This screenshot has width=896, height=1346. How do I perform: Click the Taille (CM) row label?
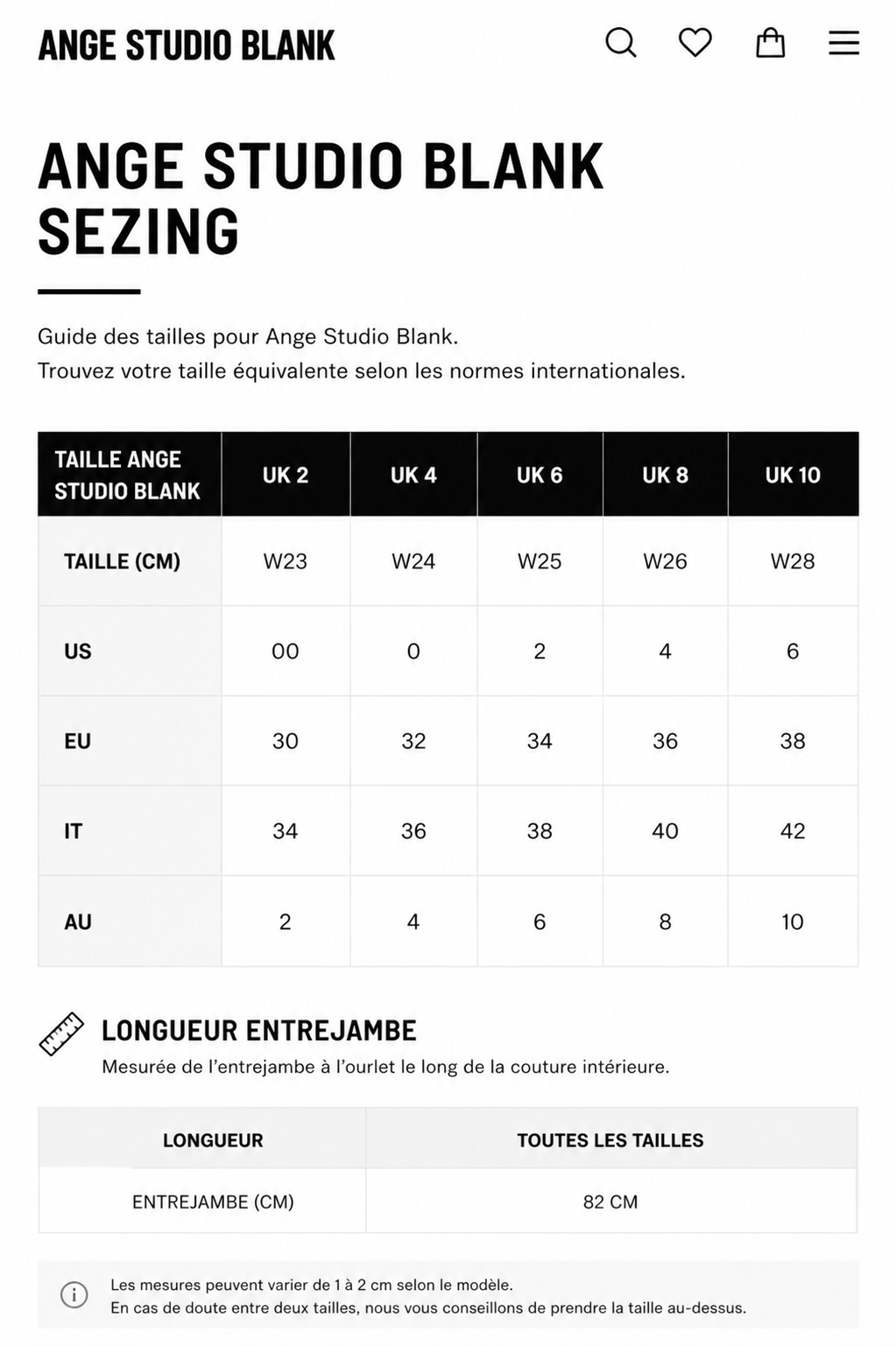click(122, 561)
